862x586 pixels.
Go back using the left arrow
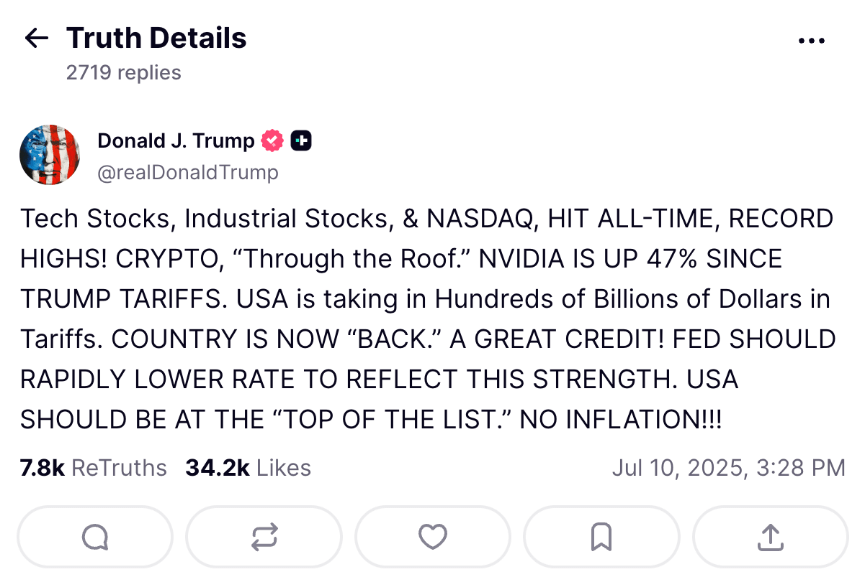[x=36, y=38]
